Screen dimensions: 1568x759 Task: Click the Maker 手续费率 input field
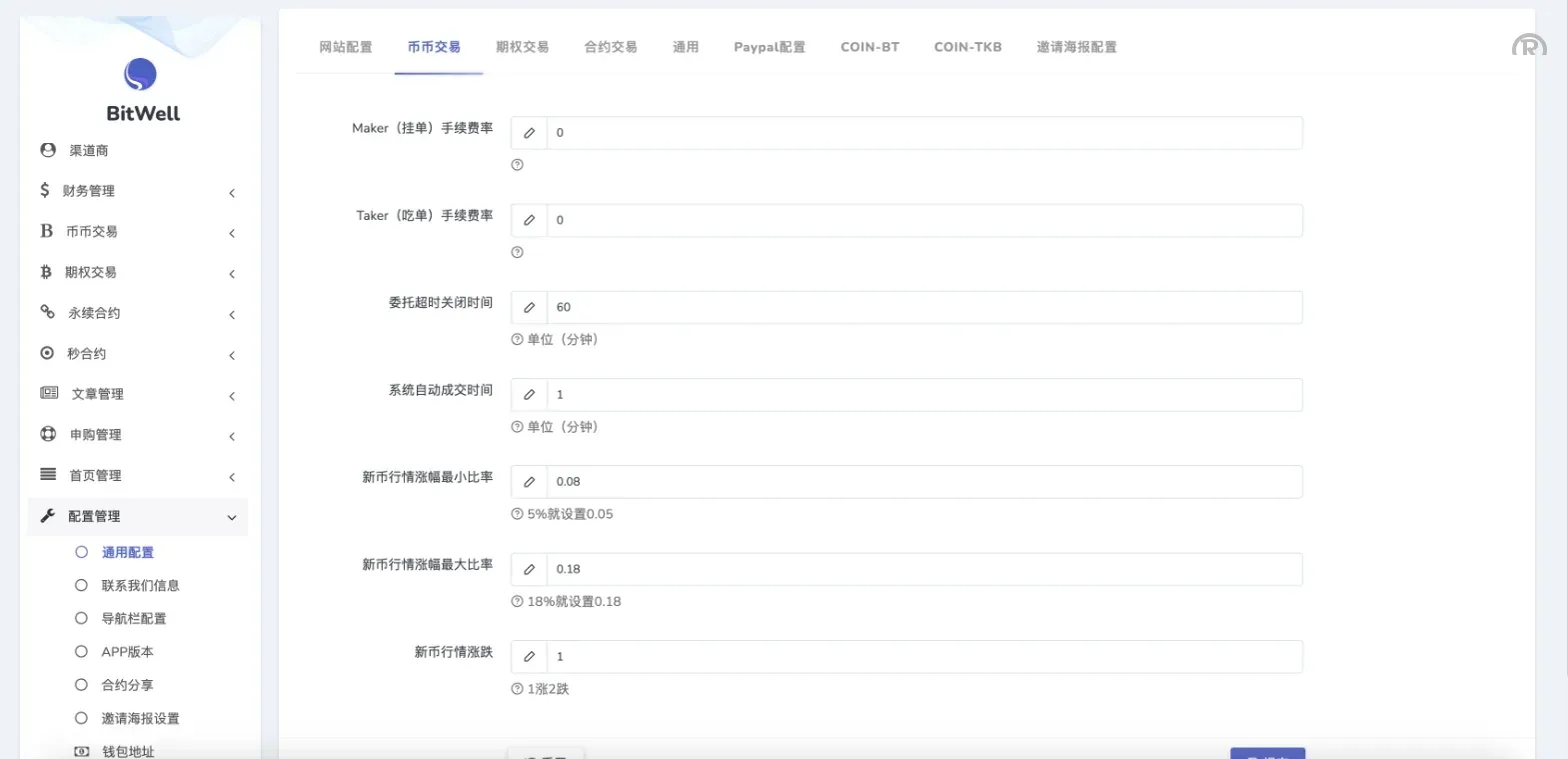pos(924,133)
